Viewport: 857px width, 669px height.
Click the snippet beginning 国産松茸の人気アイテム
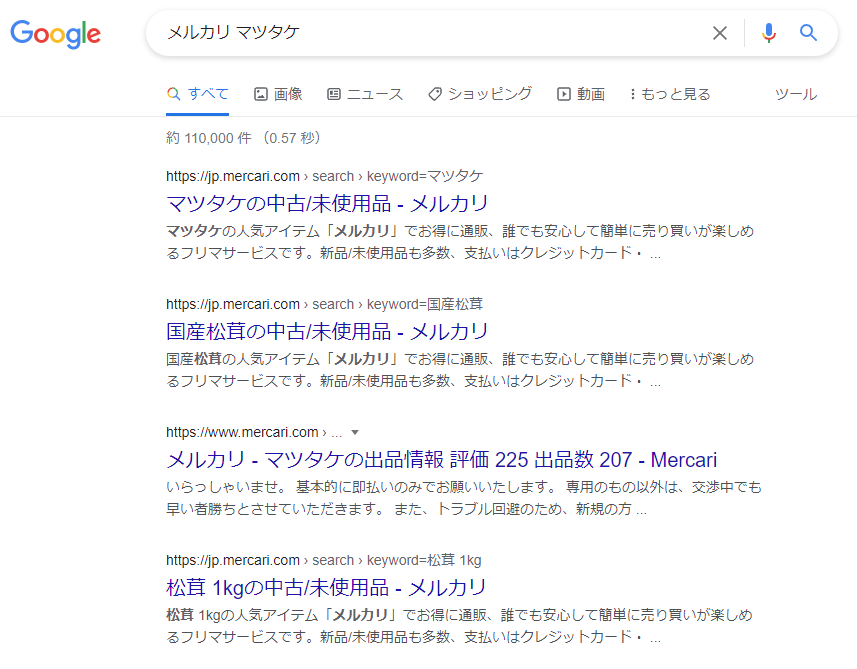pos(460,370)
